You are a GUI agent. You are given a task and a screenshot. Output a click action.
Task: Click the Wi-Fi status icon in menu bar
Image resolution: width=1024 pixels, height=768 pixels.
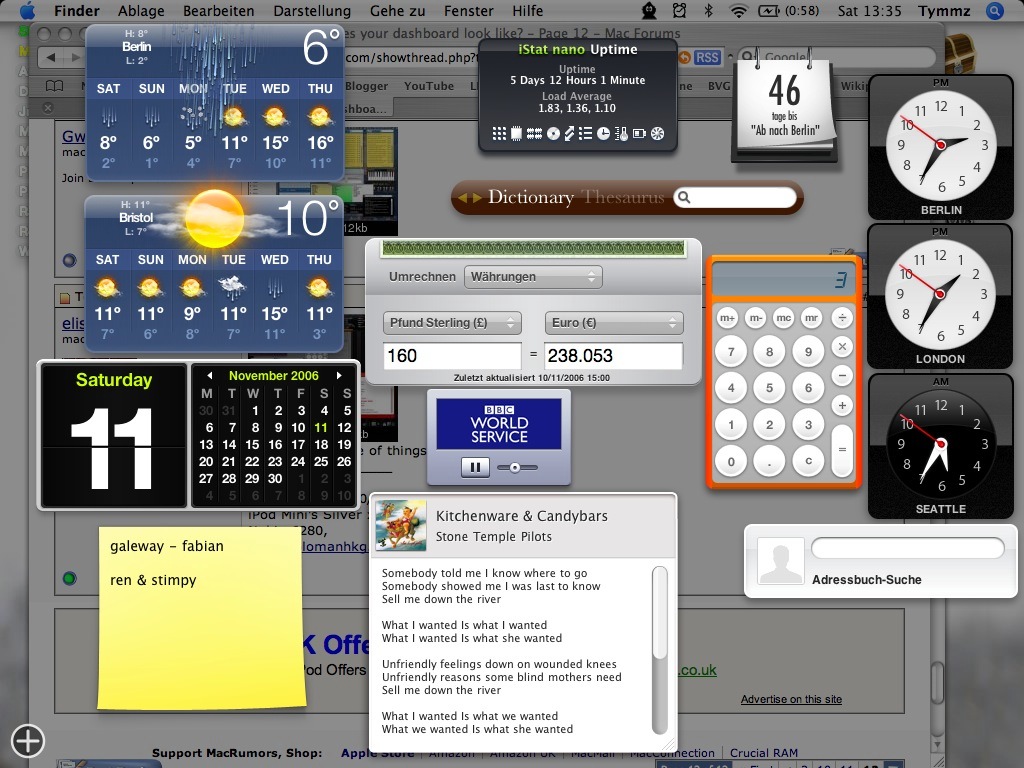739,11
